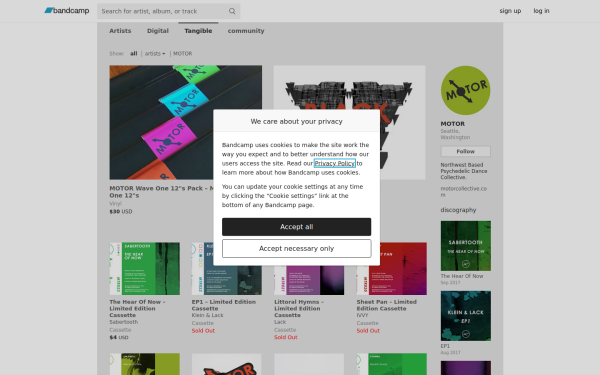The height and width of the screenshot is (375, 600).
Task: Switch to the Artists tab
Action: click(120, 31)
